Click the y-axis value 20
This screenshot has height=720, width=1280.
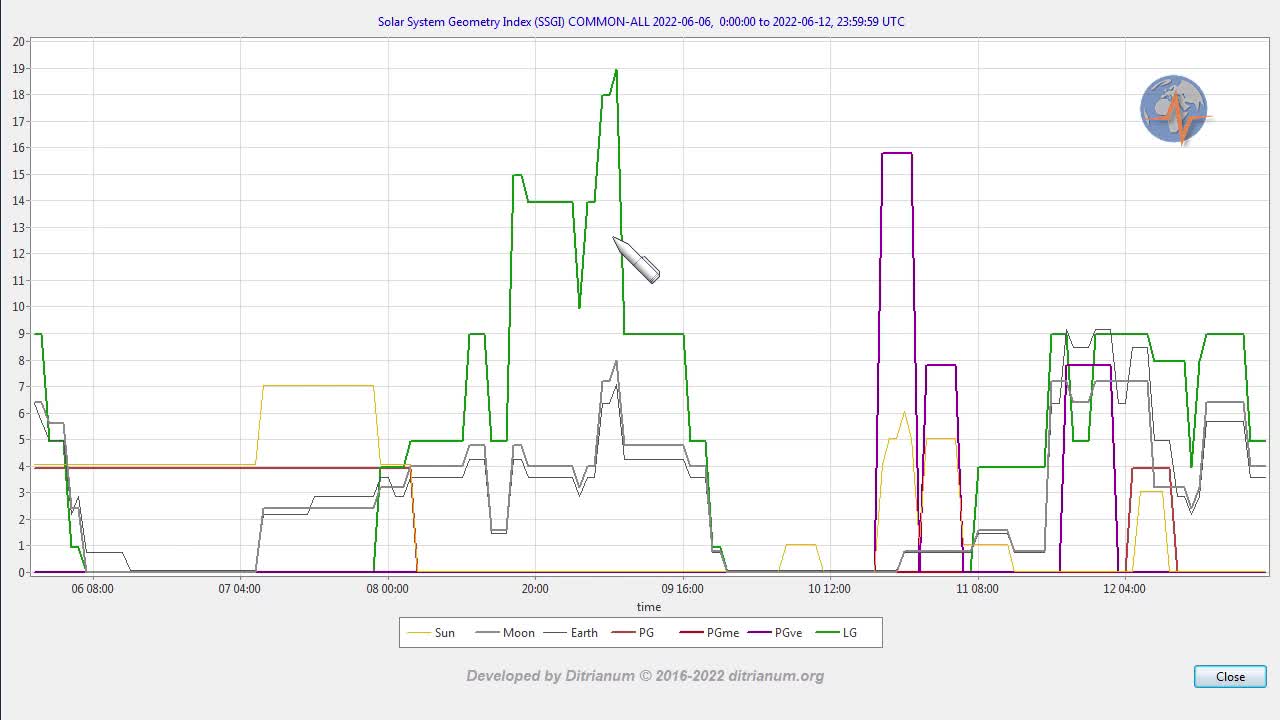coord(19,42)
